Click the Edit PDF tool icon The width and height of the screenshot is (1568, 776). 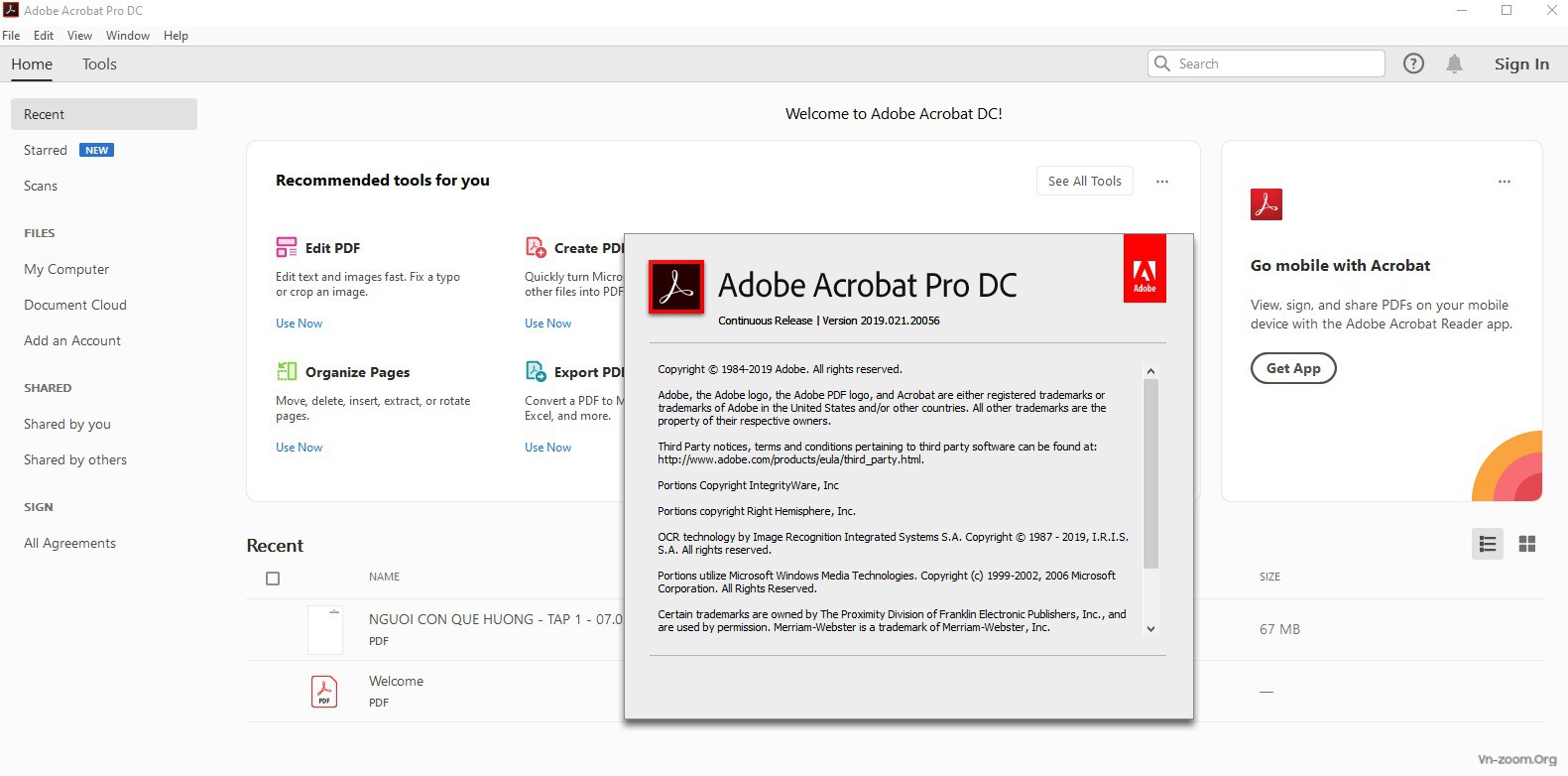287,247
